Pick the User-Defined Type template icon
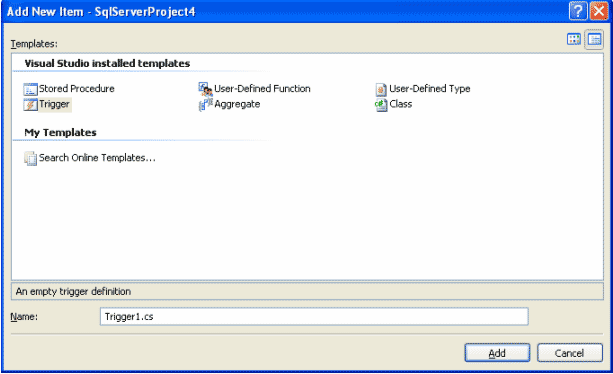 tap(381, 89)
